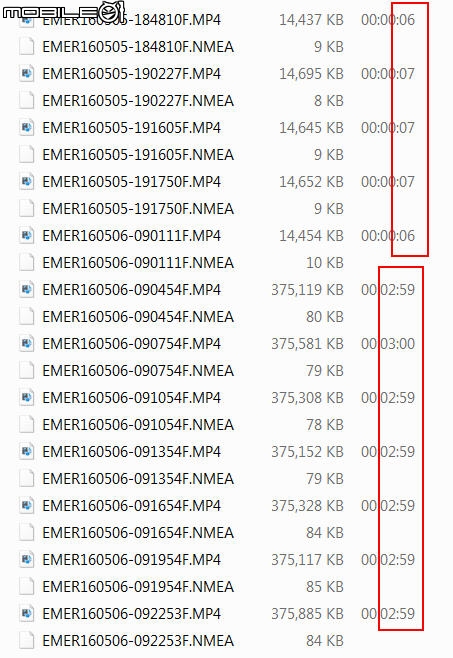Viewport: 453px width, 658px height.
Task: Select file name EMER160506-091054F.MP4
Action: tap(131, 398)
